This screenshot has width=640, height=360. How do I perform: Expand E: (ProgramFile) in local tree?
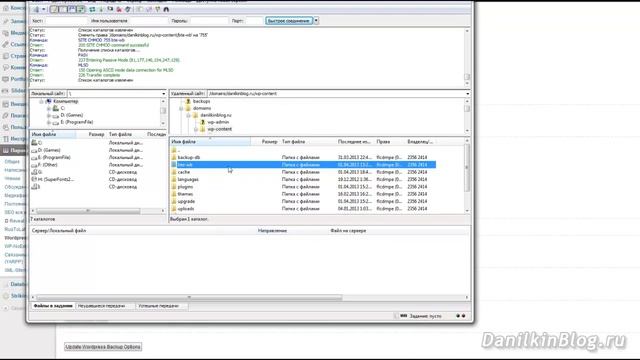[x=49, y=122]
